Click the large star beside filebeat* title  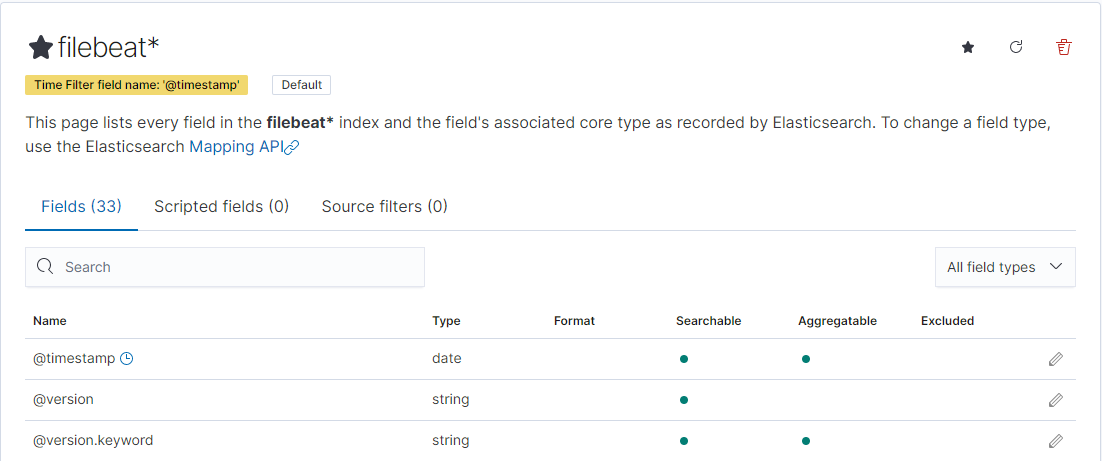40,47
